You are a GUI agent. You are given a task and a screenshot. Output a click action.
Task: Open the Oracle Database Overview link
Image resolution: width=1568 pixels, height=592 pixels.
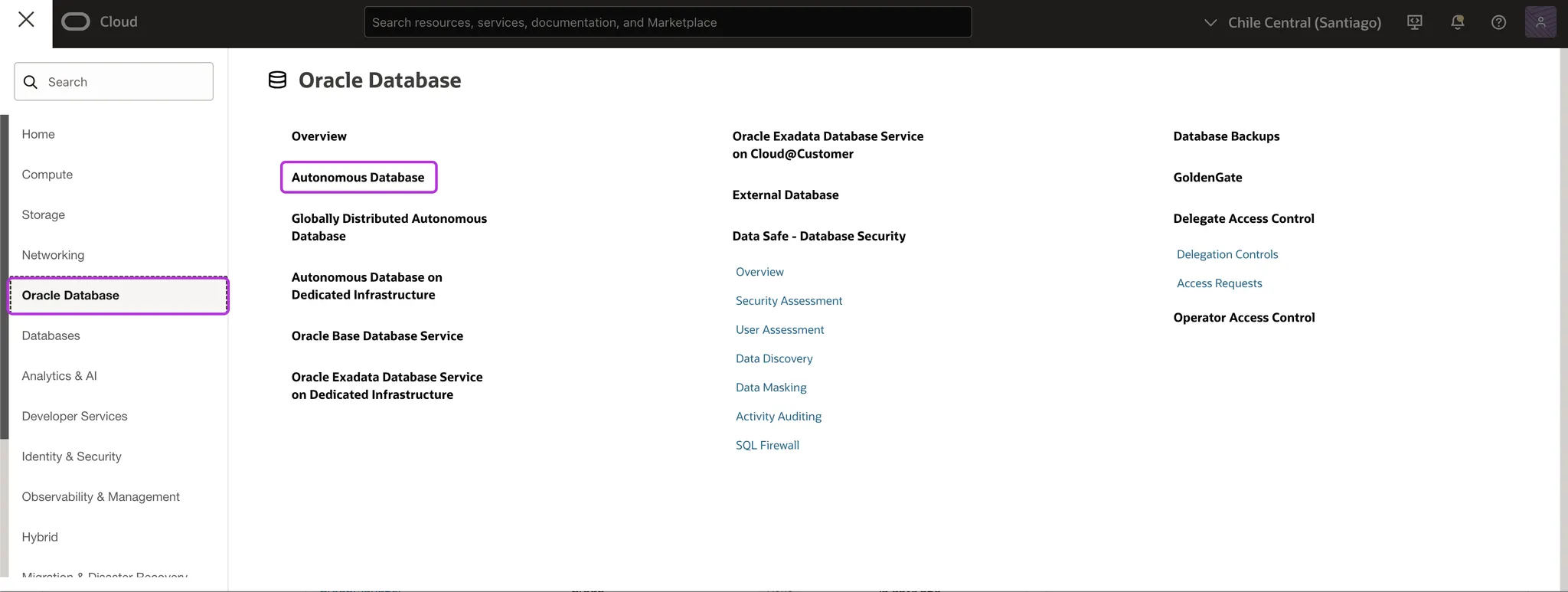[x=318, y=136]
